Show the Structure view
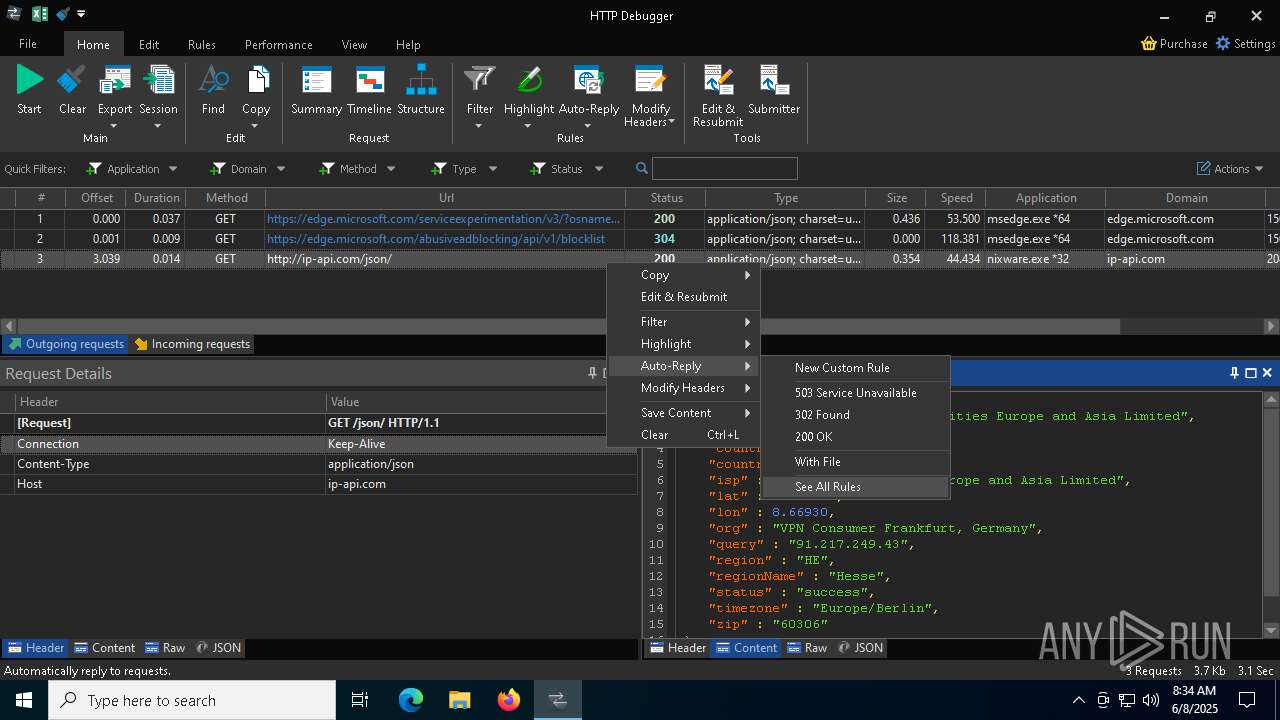 tap(421, 91)
